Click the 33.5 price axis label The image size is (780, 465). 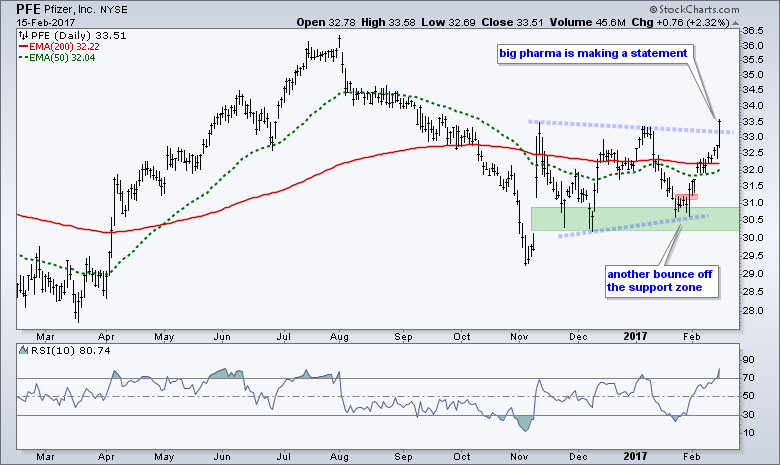[x=753, y=122]
